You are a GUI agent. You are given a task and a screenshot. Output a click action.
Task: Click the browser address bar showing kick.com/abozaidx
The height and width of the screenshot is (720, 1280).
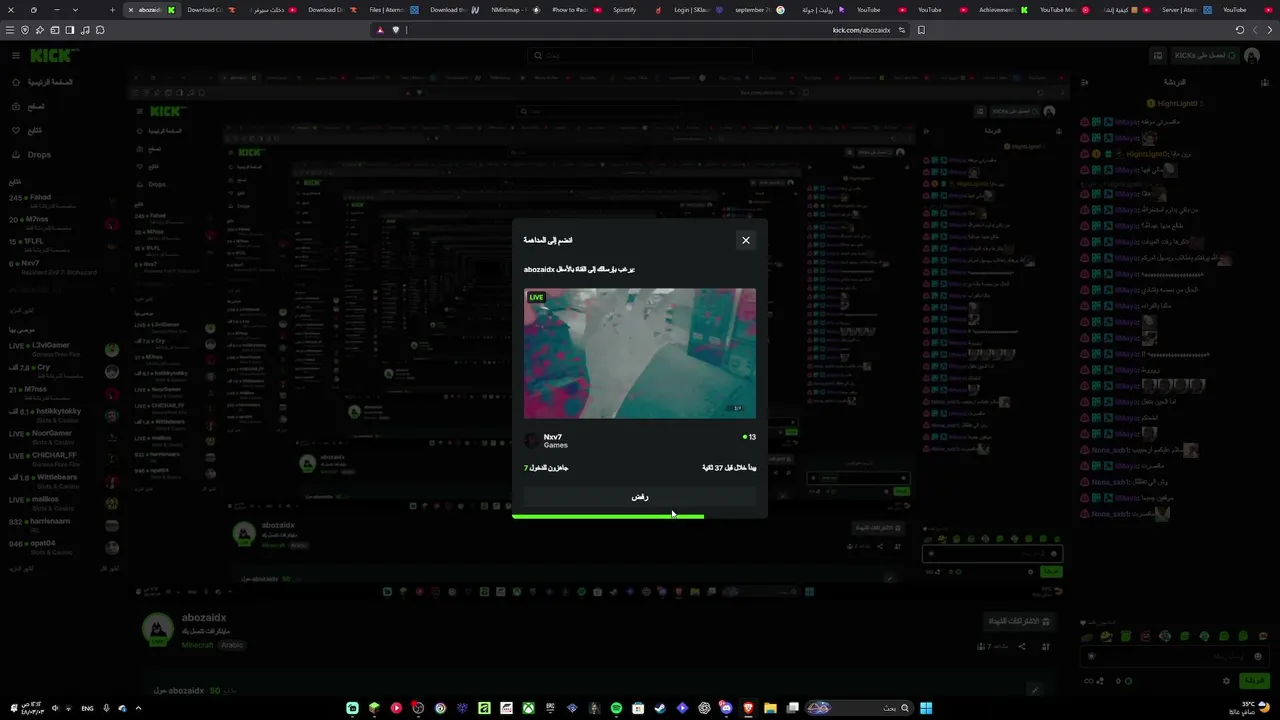tap(640, 30)
